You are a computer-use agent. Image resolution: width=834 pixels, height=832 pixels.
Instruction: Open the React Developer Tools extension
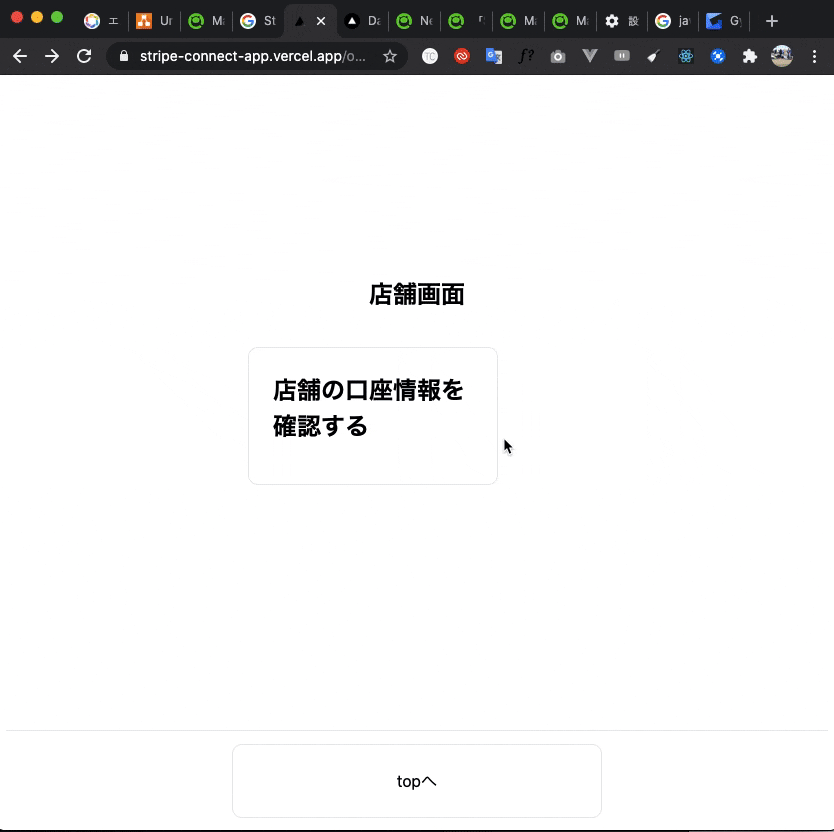[x=686, y=56]
